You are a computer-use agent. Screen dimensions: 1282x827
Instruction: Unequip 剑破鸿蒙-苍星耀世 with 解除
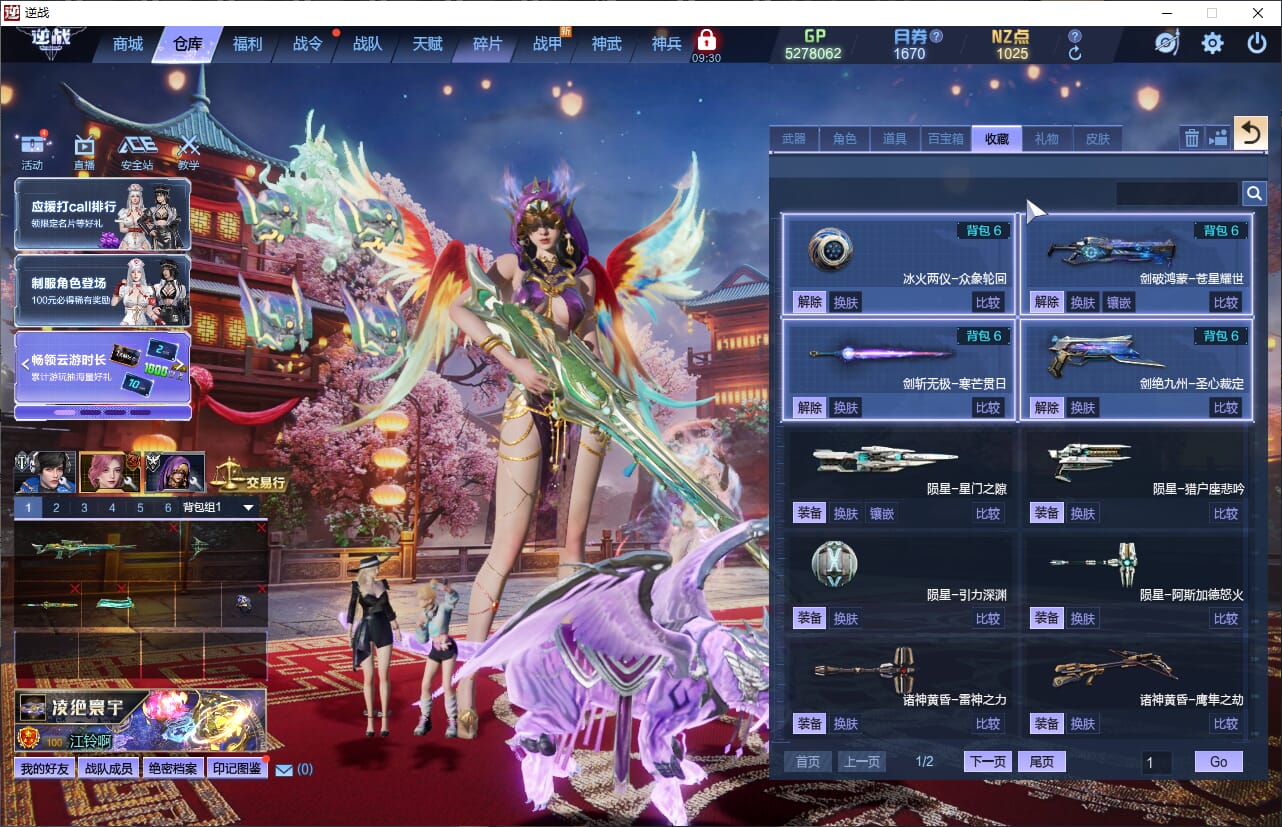1046,302
